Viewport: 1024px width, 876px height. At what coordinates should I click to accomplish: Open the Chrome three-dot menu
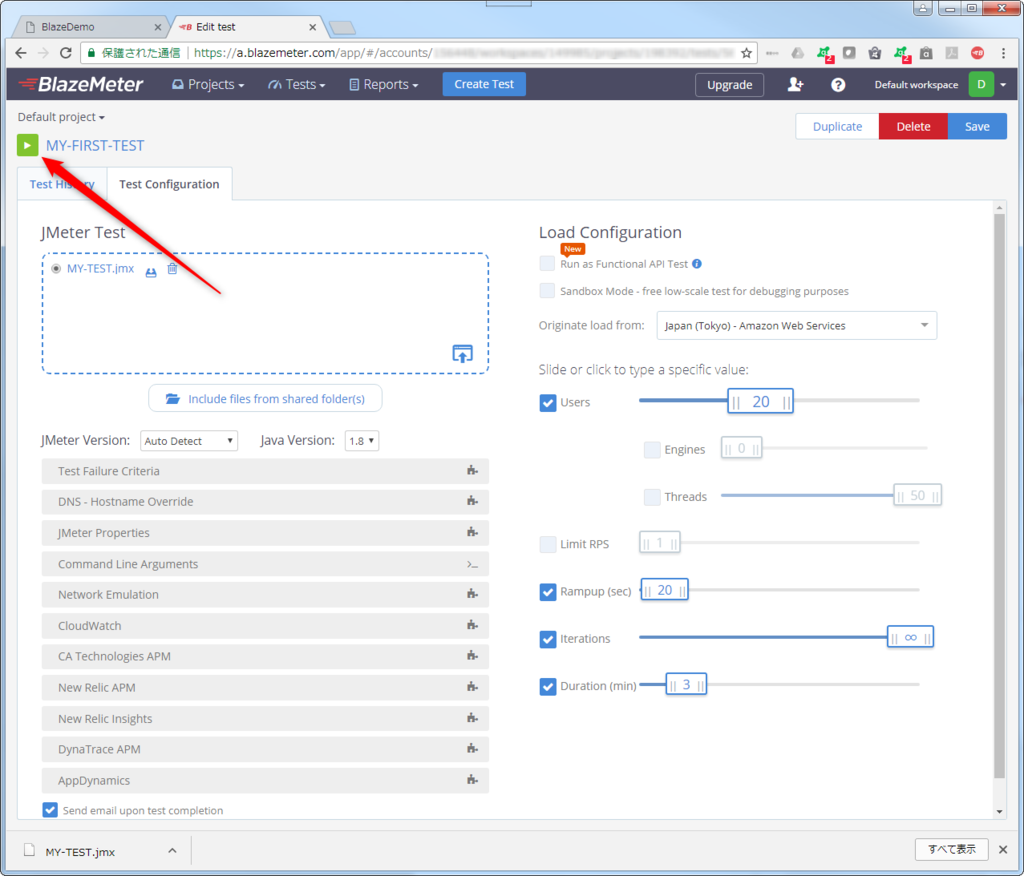point(1004,53)
